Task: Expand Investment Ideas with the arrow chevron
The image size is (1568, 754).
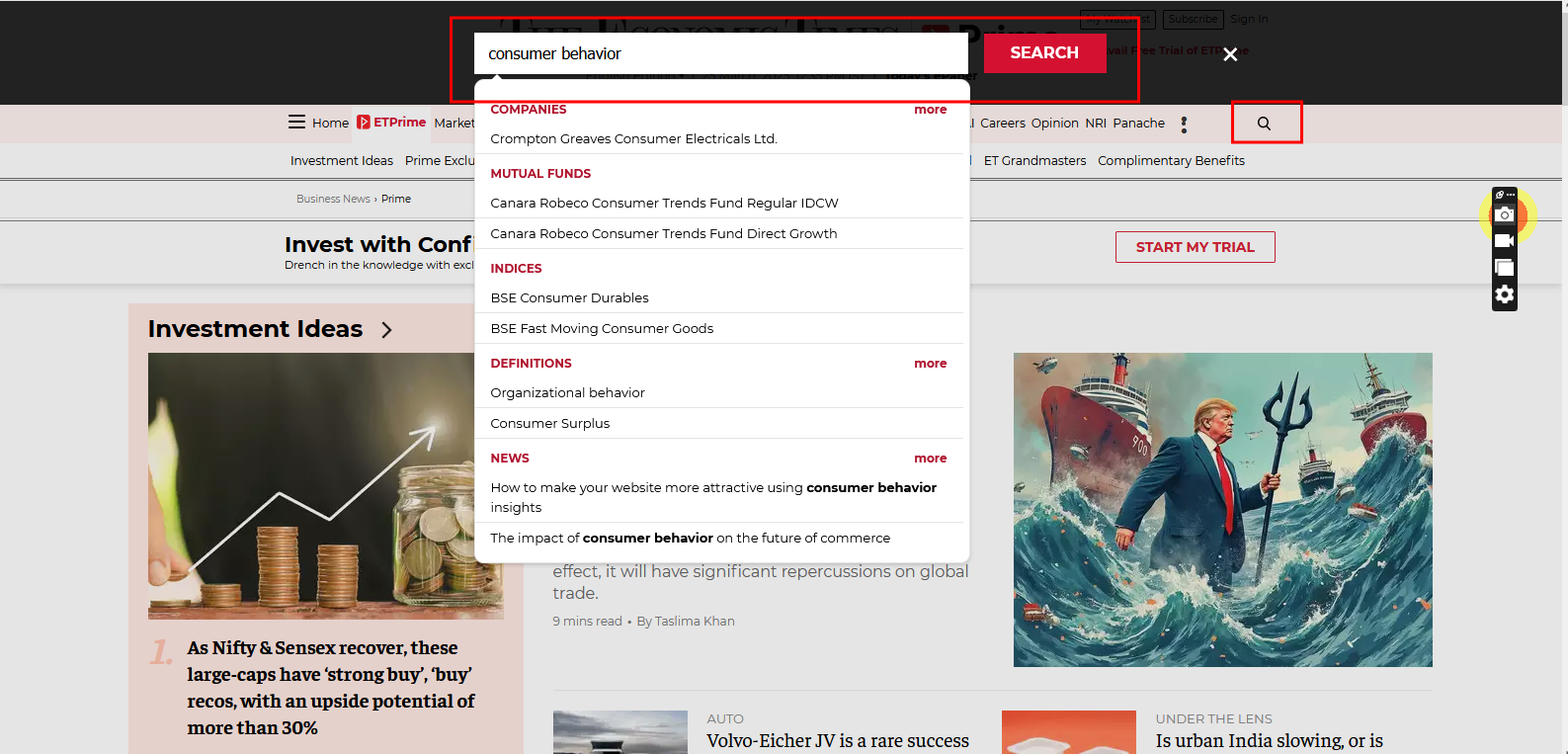Action: tap(386, 330)
